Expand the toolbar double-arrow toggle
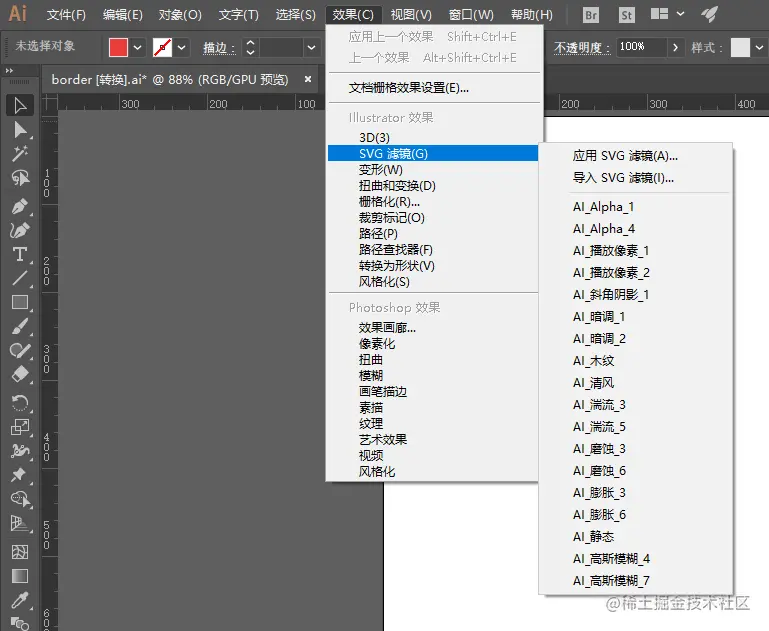Image resolution: width=769 pixels, height=631 pixels. [x=9, y=71]
